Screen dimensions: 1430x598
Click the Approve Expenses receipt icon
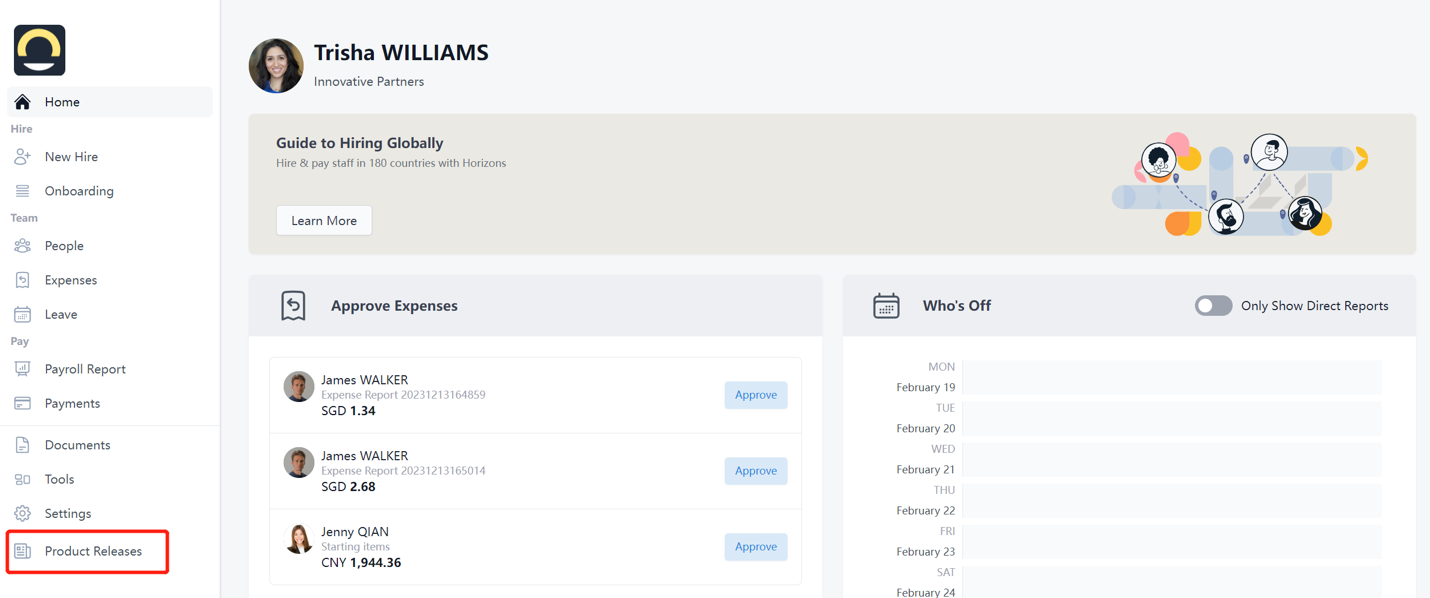[293, 306]
